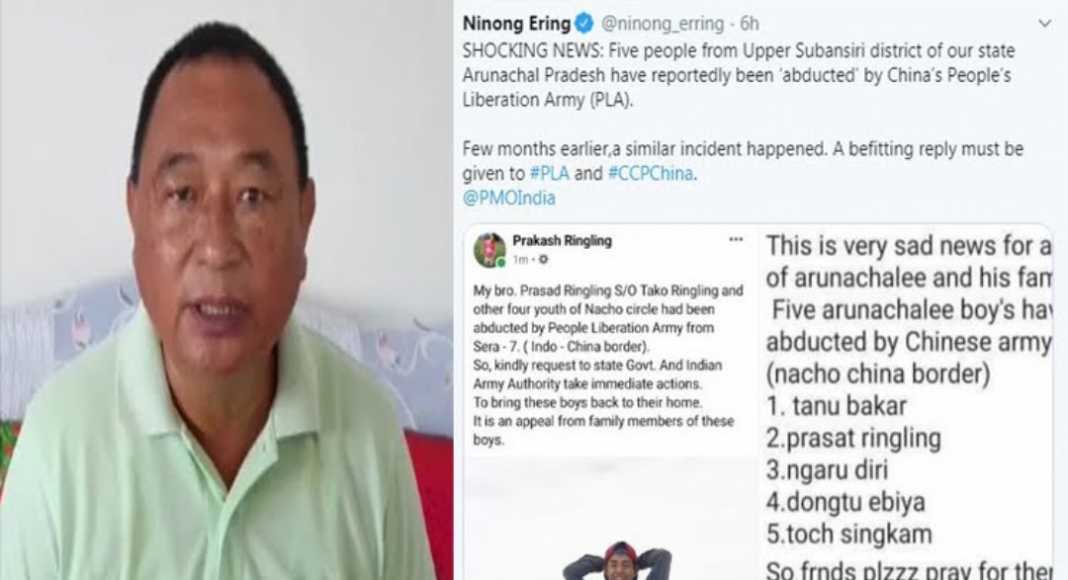Click the photo of man in red cap
The height and width of the screenshot is (580, 1068).
tap(618, 561)
